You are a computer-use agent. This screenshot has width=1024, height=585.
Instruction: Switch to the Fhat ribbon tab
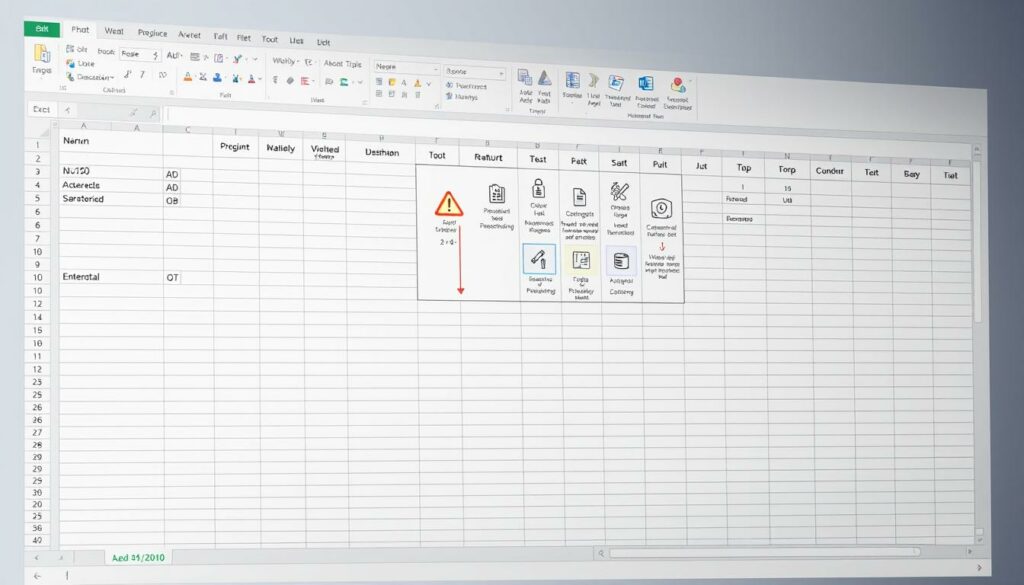pos(80,29)
